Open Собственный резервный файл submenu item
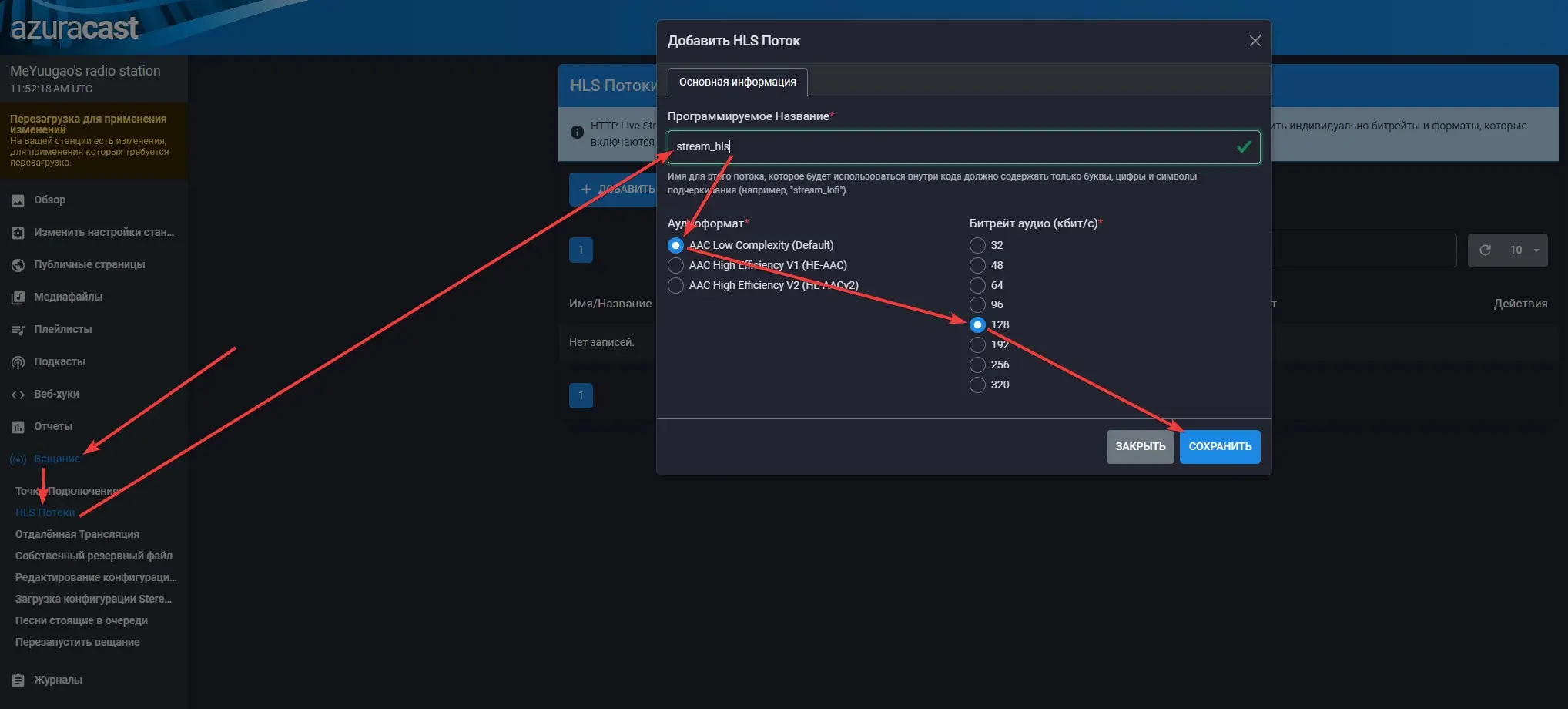The height and width of the screenshot is (709, 1568). 94,556
